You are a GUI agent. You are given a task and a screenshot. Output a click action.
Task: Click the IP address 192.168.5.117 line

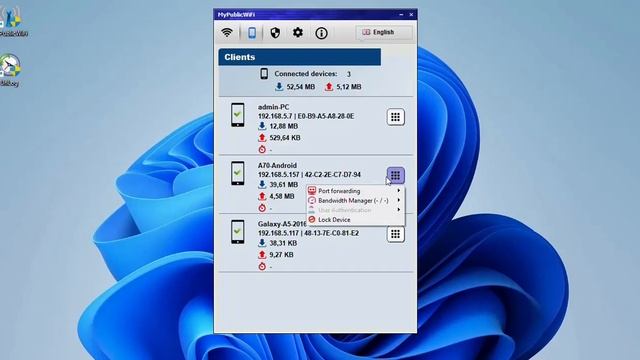coord(308,233)
